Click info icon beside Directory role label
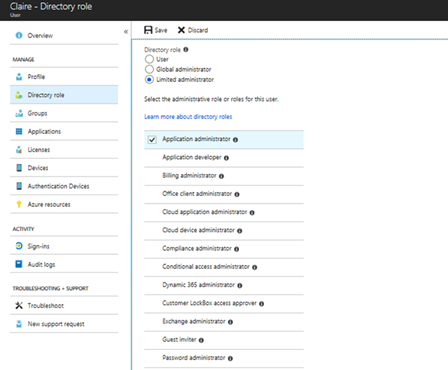The height and width of the screenshot is (370, 448). point(186,49)
